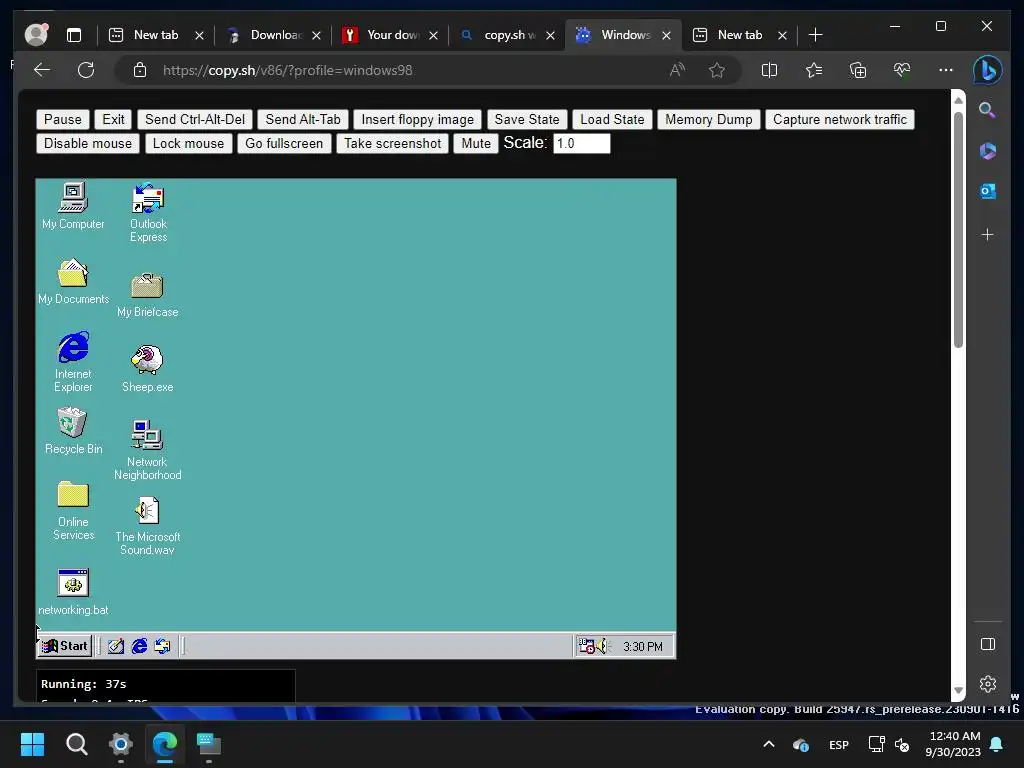The height and width of the screenshot is (768, 1024).
Task: Open a new browser tab
Action: click(x=815, y=35)
